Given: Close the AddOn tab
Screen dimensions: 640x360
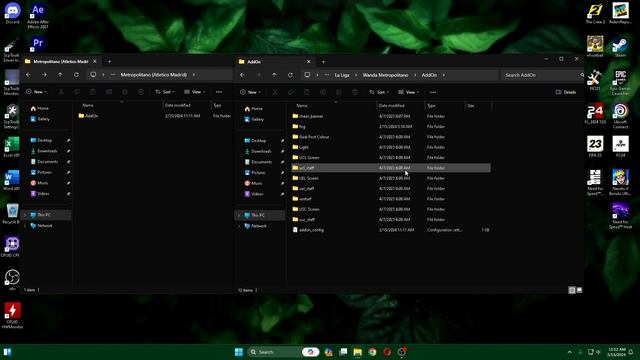Looking at the screenshot, I should (309, 62).
